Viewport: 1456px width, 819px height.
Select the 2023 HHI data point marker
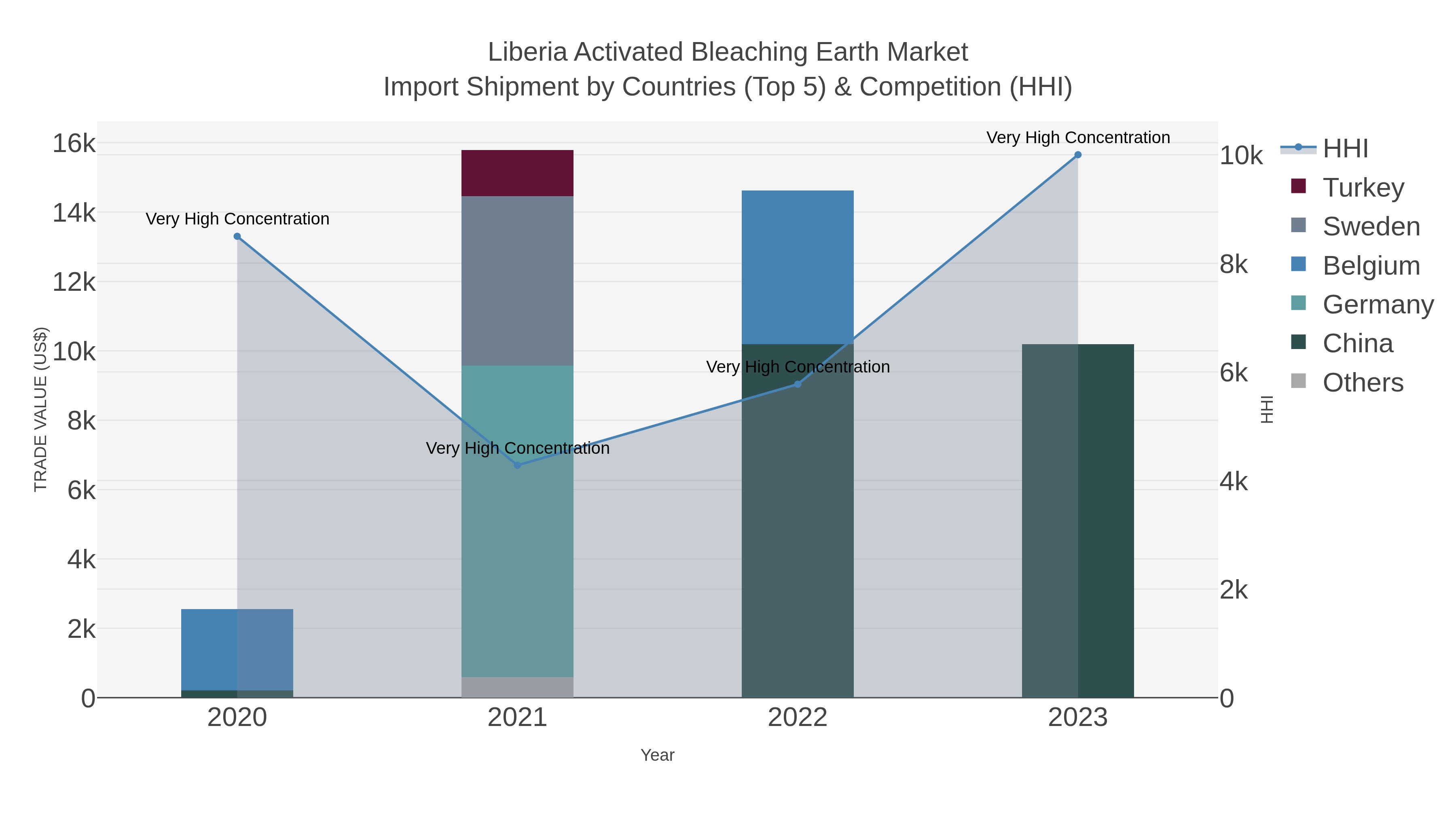1078,155
